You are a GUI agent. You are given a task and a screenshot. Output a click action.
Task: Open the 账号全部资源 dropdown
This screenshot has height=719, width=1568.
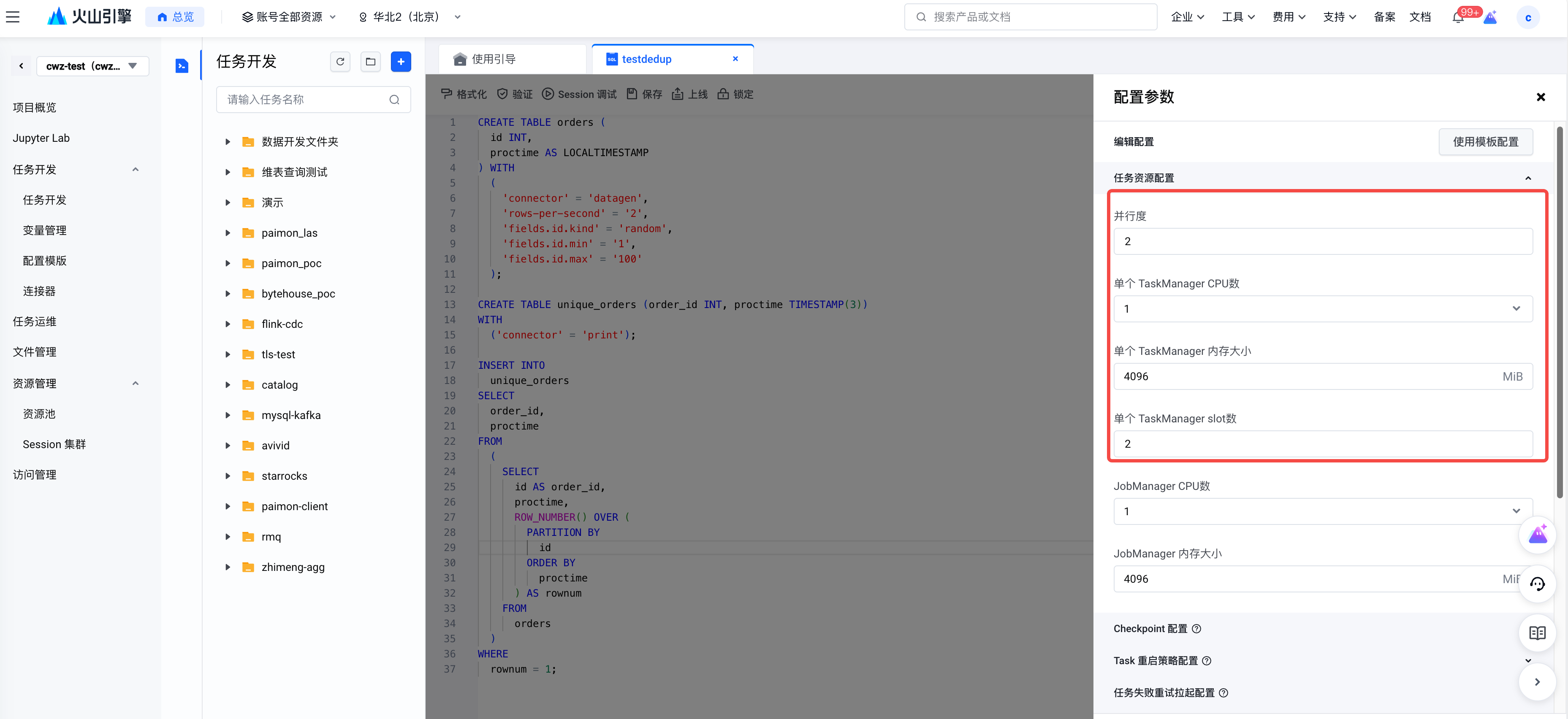(x=289, y=17)
